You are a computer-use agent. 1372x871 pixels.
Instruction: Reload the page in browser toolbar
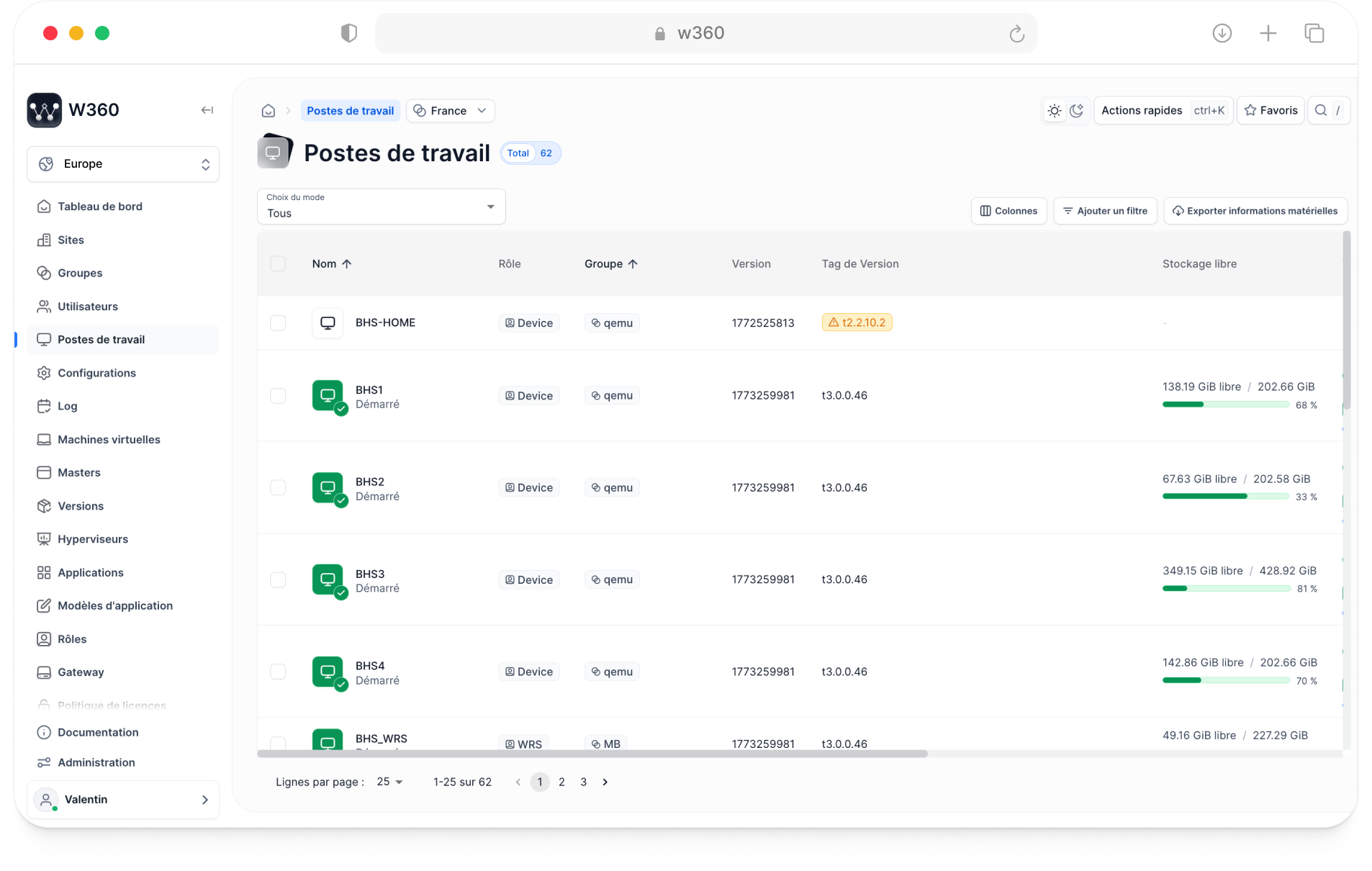[x=1016, y=34]
